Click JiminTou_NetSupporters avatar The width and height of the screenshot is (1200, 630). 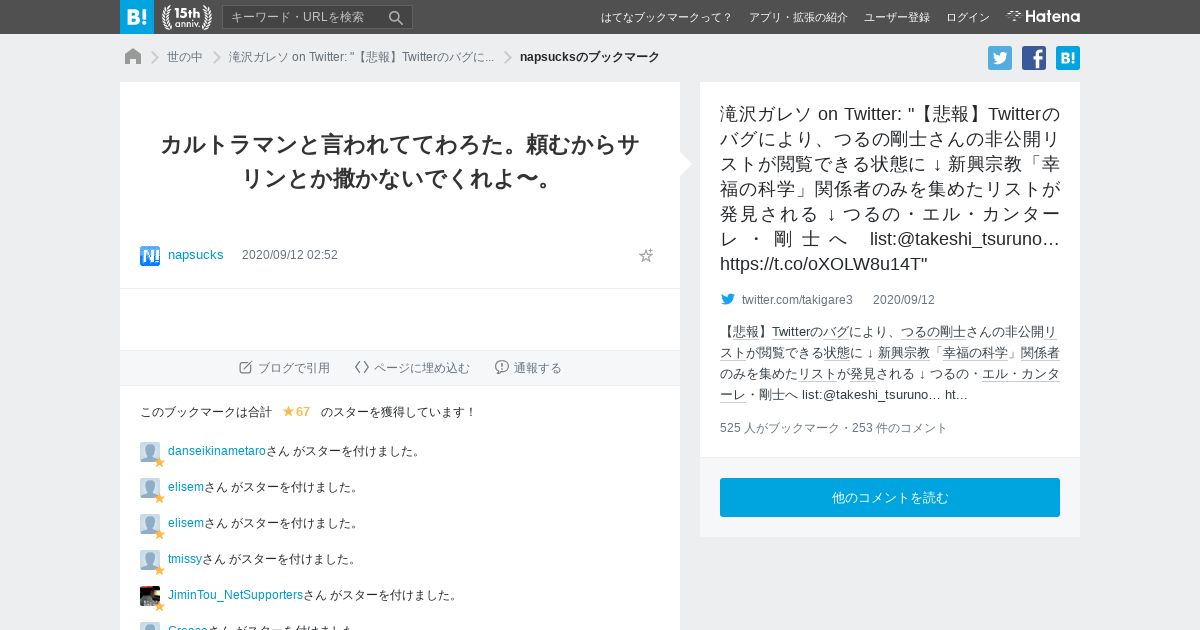(150, 596)
